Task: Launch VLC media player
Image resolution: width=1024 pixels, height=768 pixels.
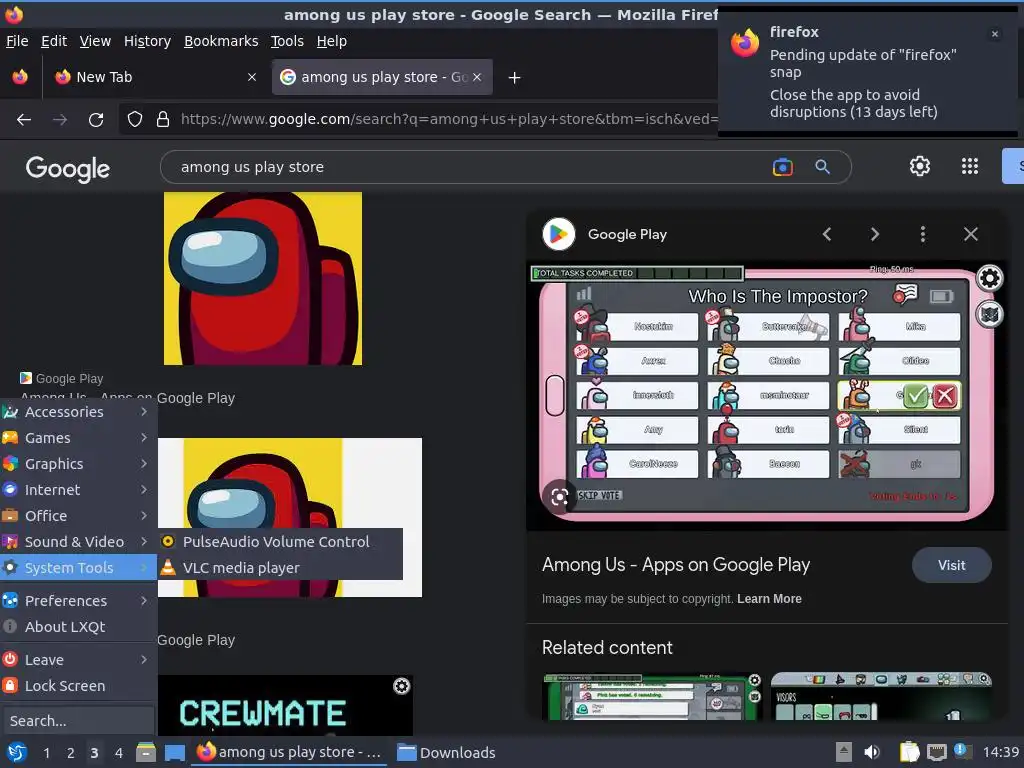Action: (x=280, y=568)
